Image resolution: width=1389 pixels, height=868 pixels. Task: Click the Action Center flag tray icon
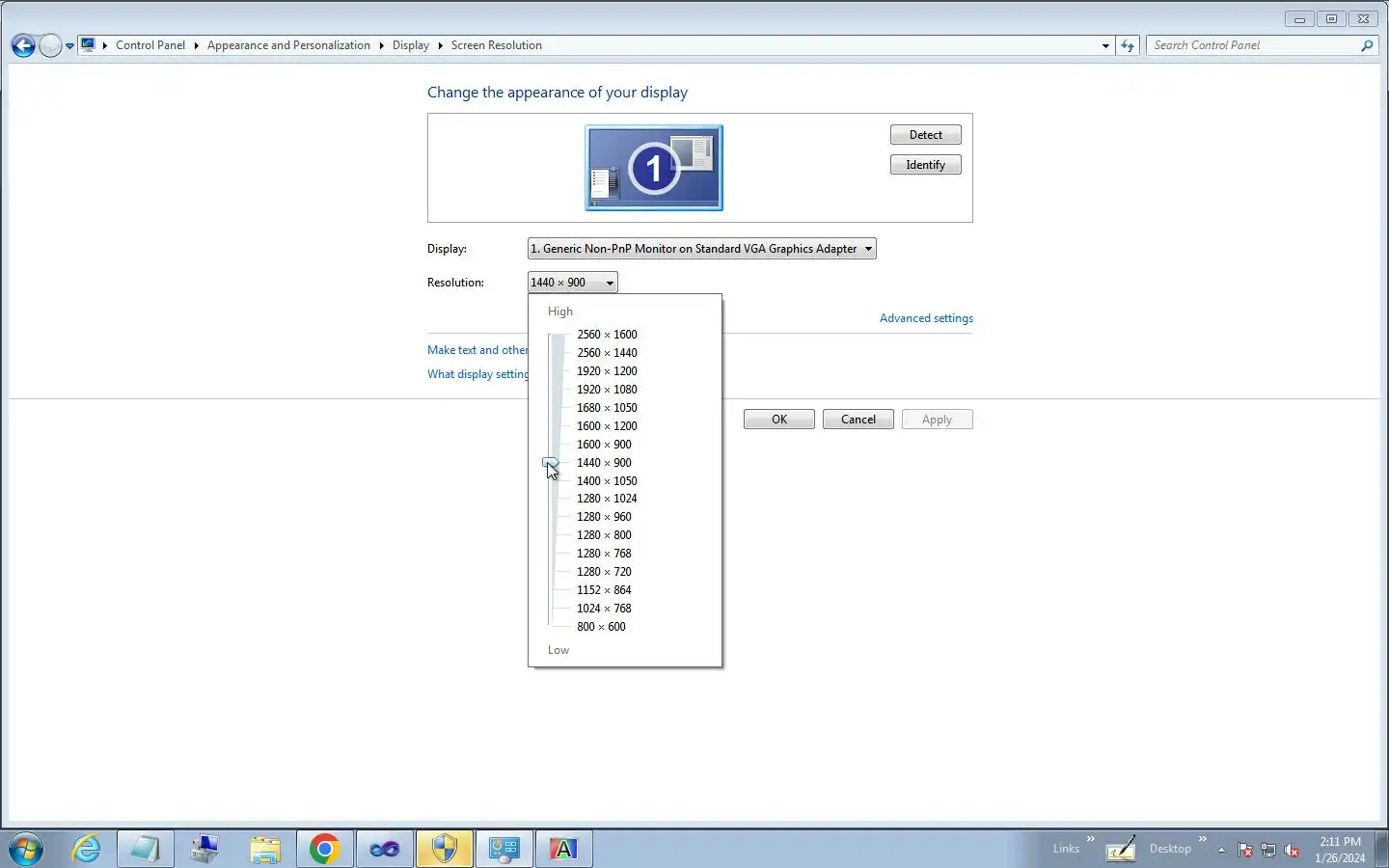[x=1245, y=850]
